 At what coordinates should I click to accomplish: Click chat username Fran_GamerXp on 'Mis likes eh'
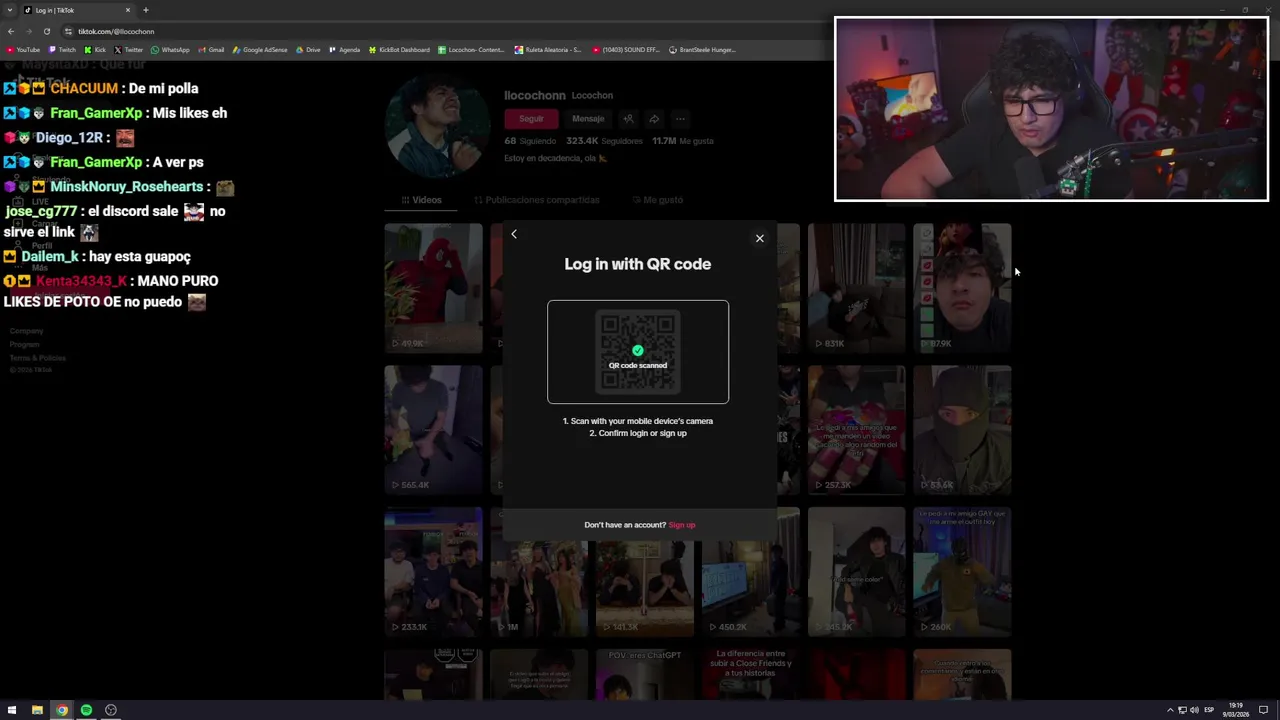tap(96, 113)
